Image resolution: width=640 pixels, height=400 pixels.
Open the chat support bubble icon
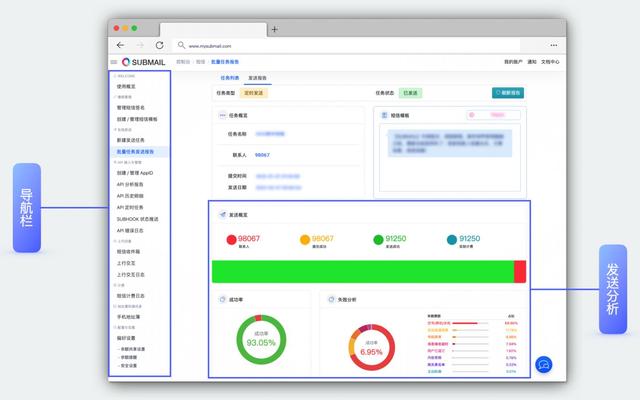(544, 365)
